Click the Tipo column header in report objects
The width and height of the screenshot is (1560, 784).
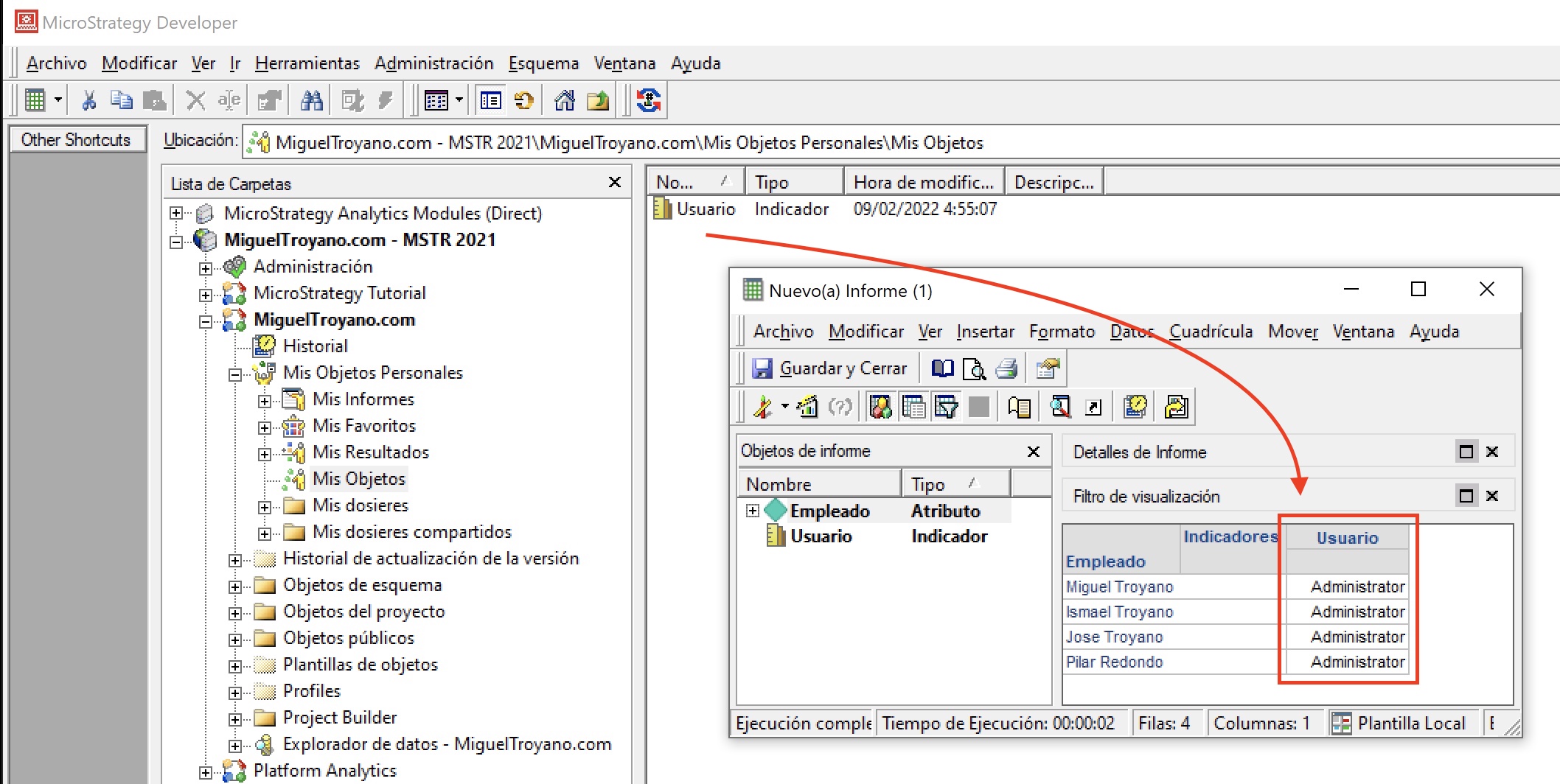point(955,484)
